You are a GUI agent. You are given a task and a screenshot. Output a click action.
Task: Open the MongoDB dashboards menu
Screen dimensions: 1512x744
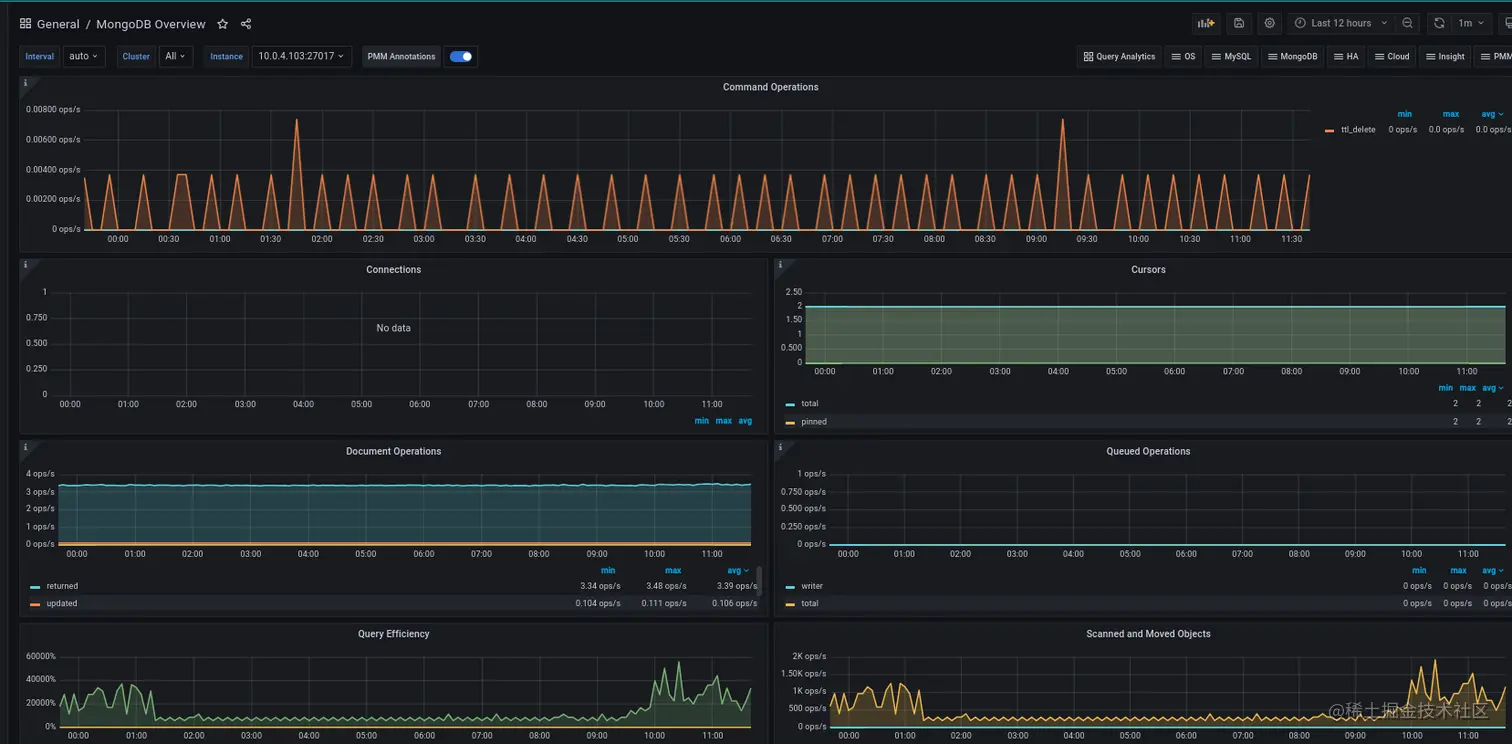pyautogui.click(x=1292, y=57)
